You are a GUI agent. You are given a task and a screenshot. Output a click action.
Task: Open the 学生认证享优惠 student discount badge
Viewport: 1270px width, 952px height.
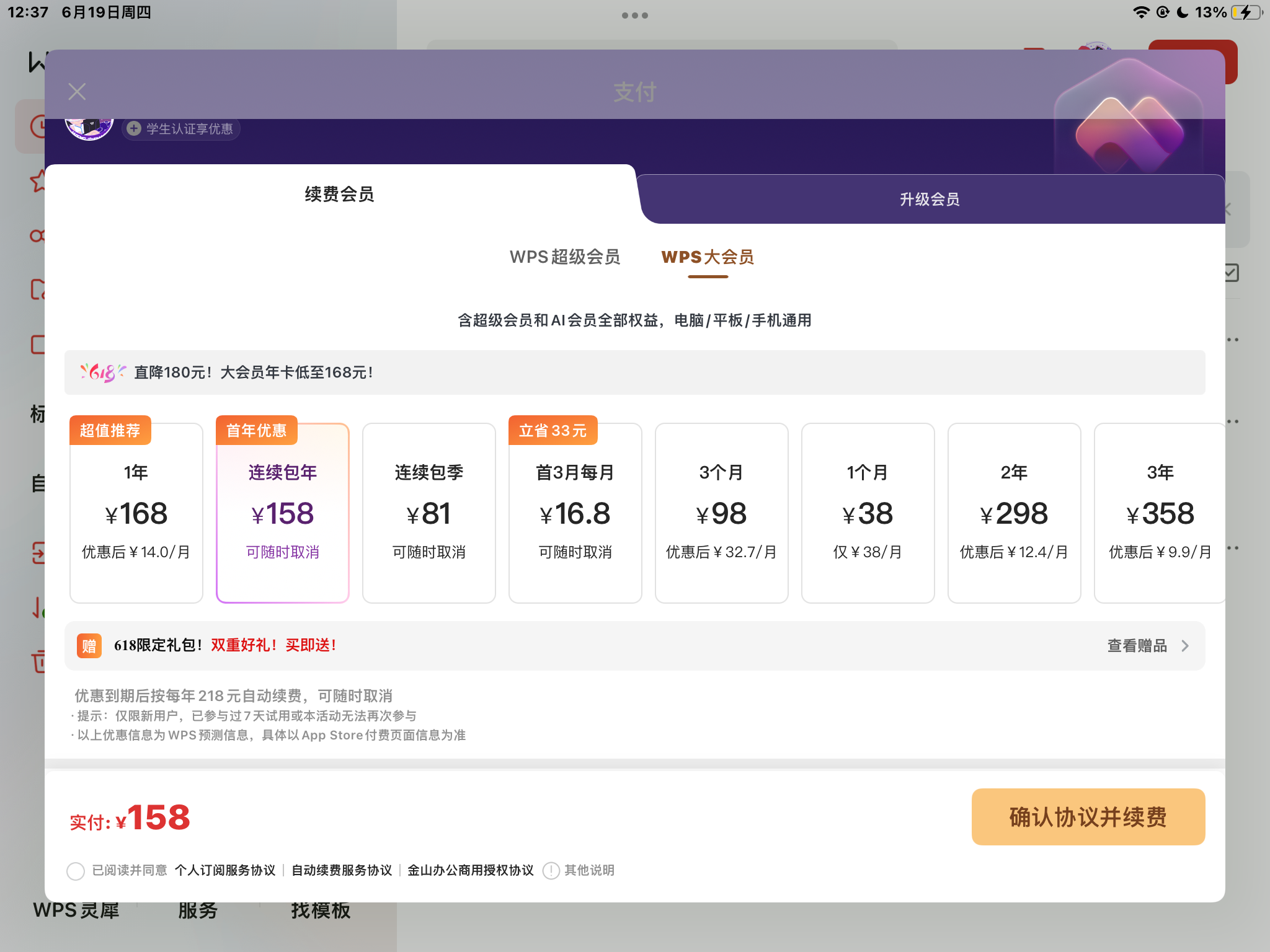pyautogui.click(x=181, y=128)
